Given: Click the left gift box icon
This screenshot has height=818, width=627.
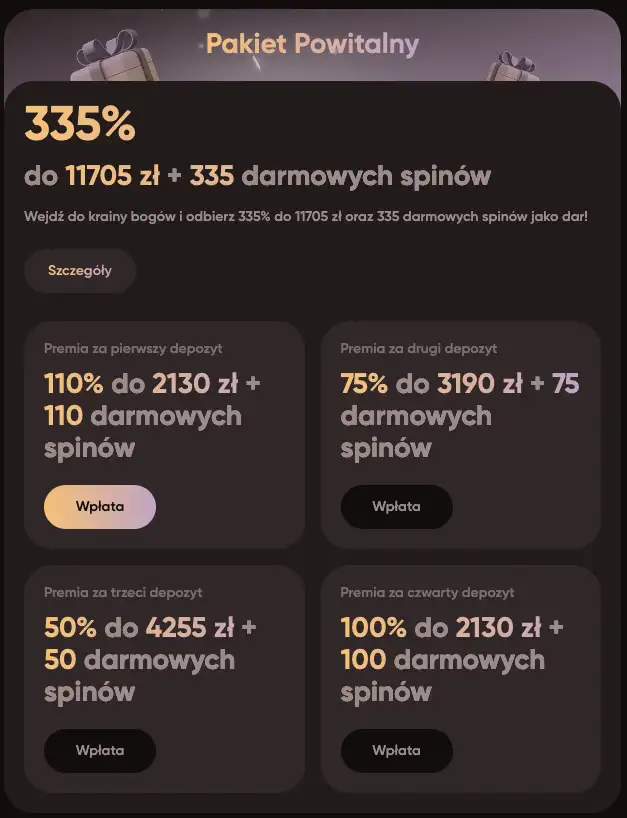Looking at the screenshot, I should point(103,56).
